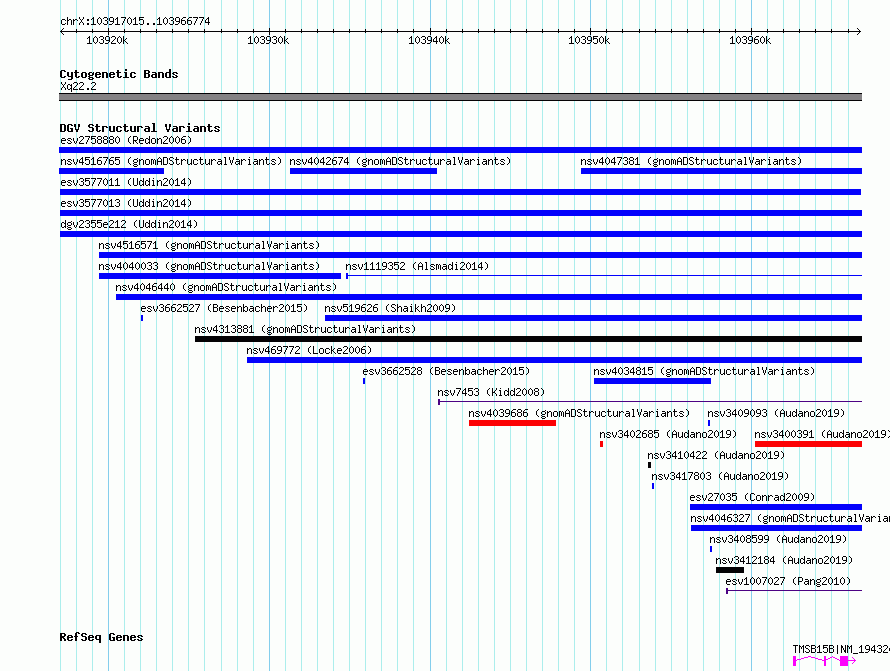Click the red nsv3400391 variant bar
The width and height of the screenshot is (890, 671).
tap(808, 444)
